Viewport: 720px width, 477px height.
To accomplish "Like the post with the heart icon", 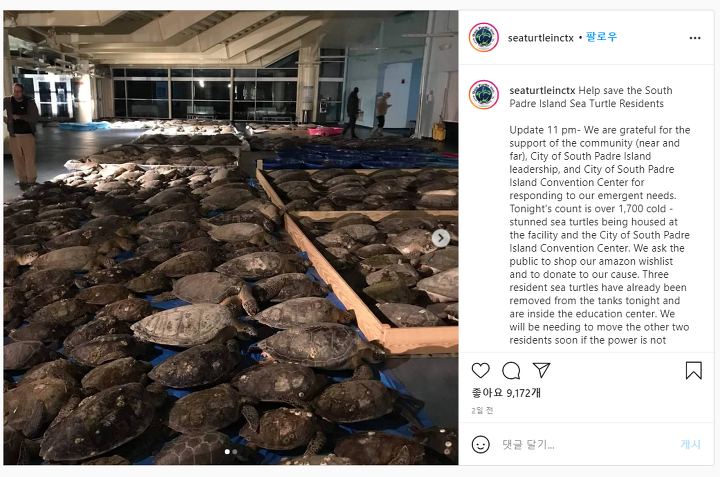I will [480, 370].
